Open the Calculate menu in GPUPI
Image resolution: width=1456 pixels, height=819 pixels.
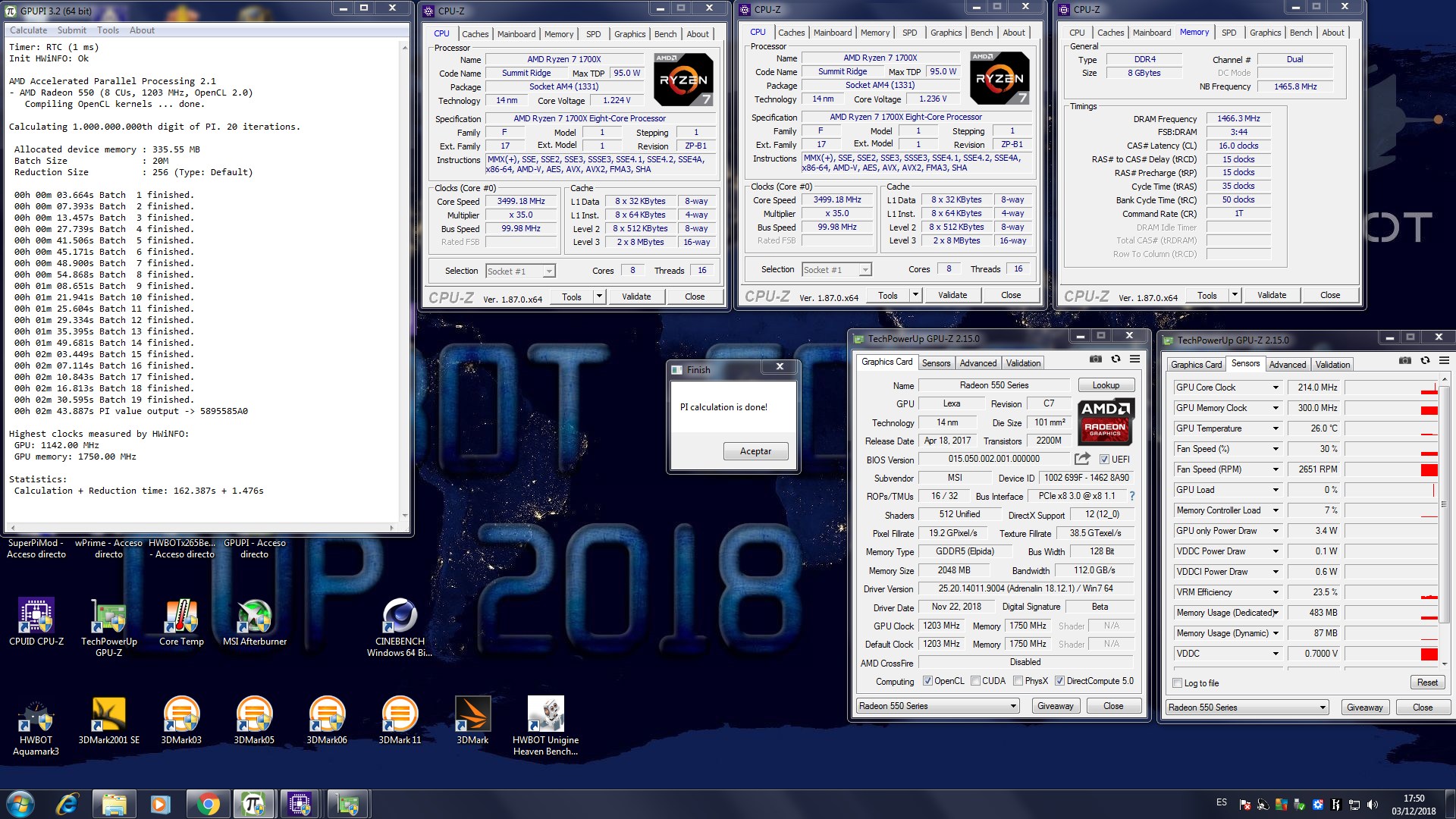pos(28,30)
